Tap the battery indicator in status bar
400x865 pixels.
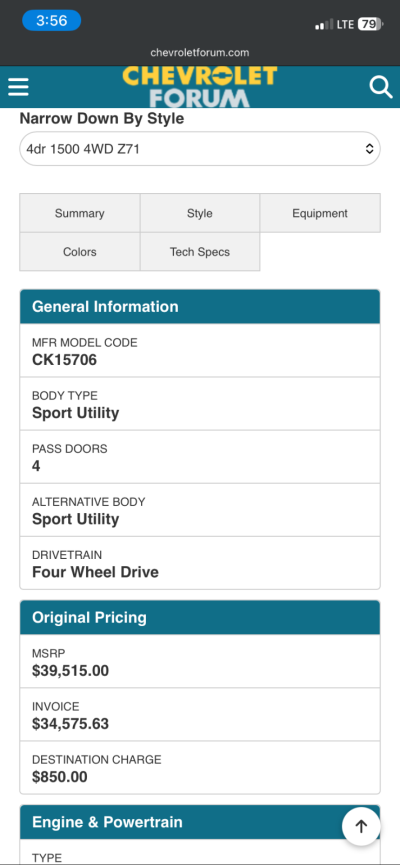click(x=370, y=24)
